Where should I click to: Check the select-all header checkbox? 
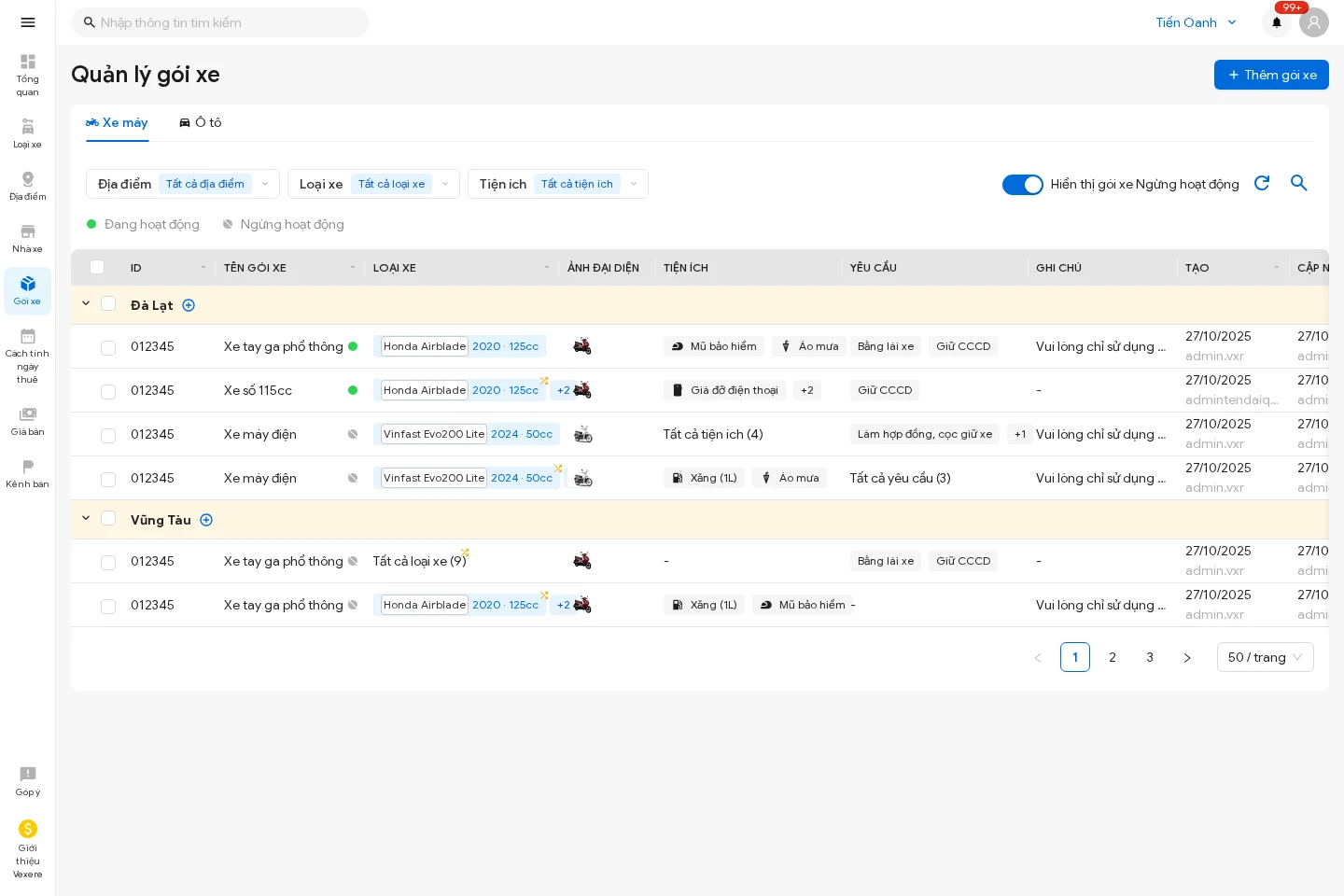97,267
